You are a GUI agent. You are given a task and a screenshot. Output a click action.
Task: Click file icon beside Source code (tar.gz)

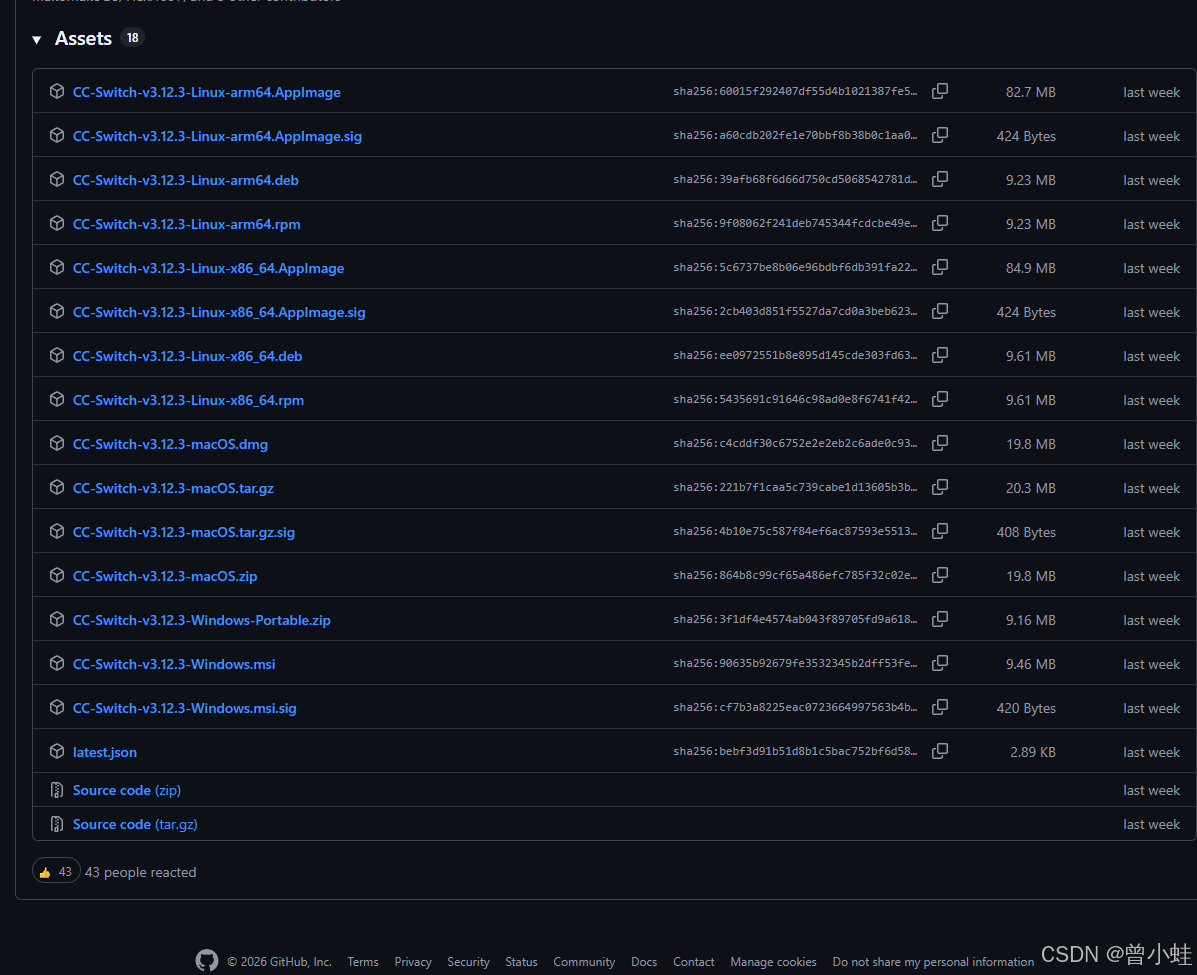56,824
